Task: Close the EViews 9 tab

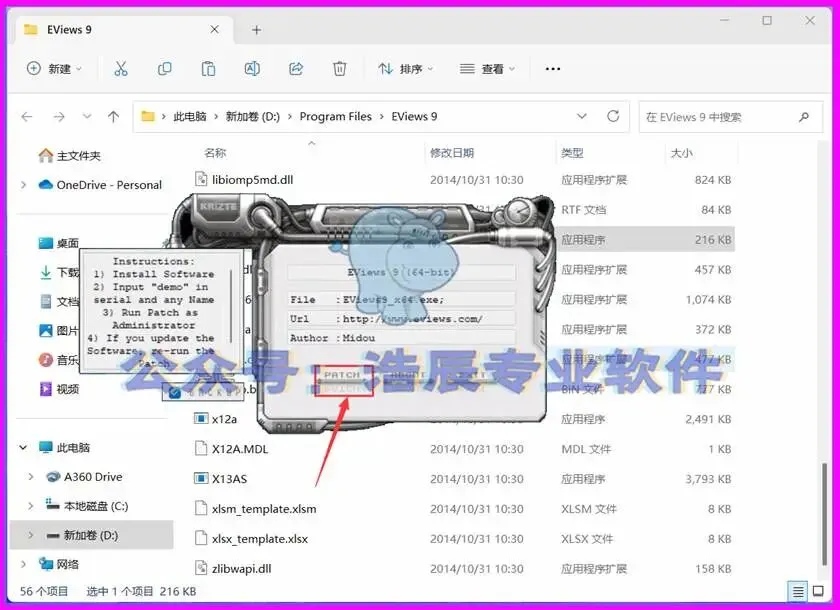Action: point(214,29)
